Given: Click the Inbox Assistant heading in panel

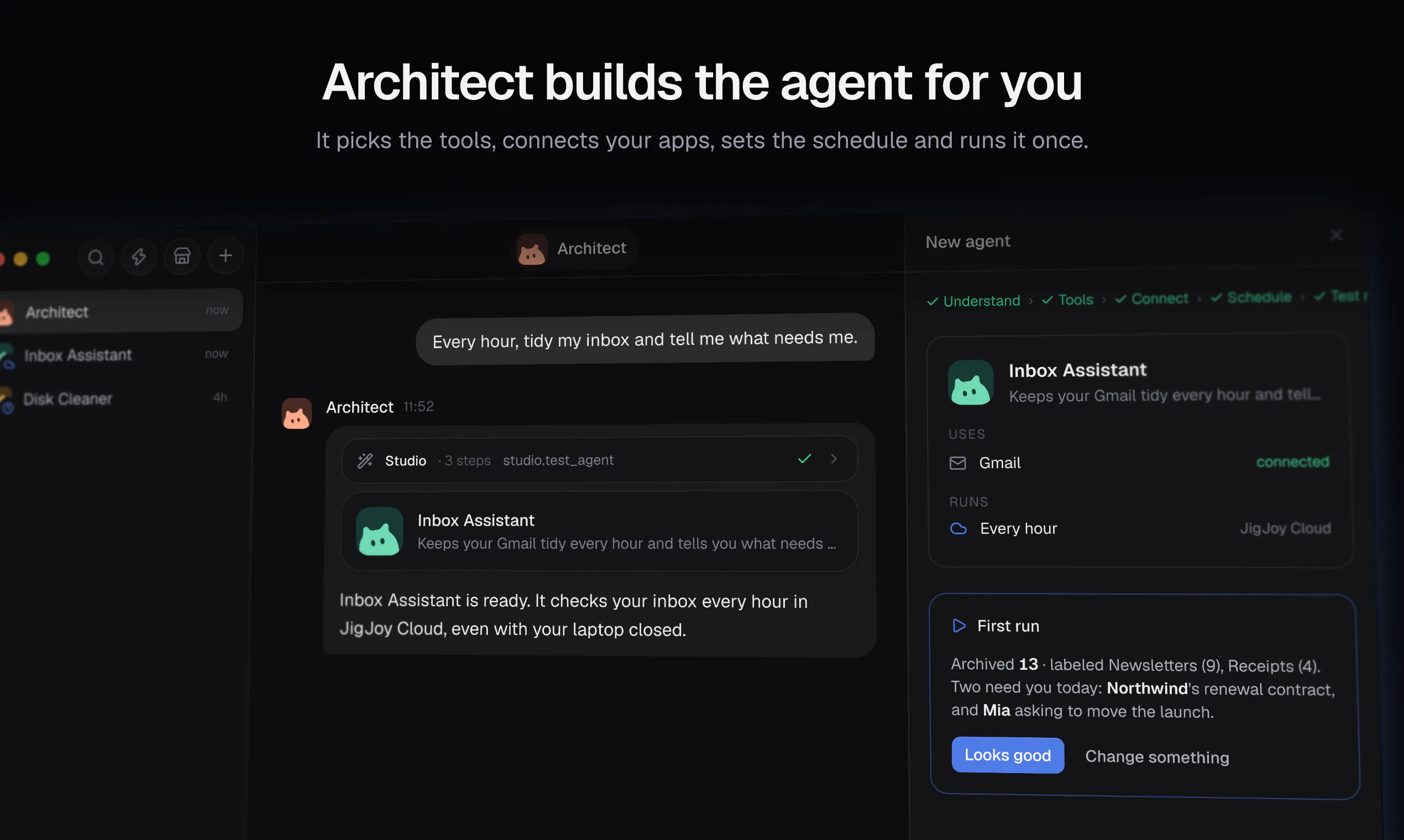Looking at the screenshot, I should click(1077, 370).
